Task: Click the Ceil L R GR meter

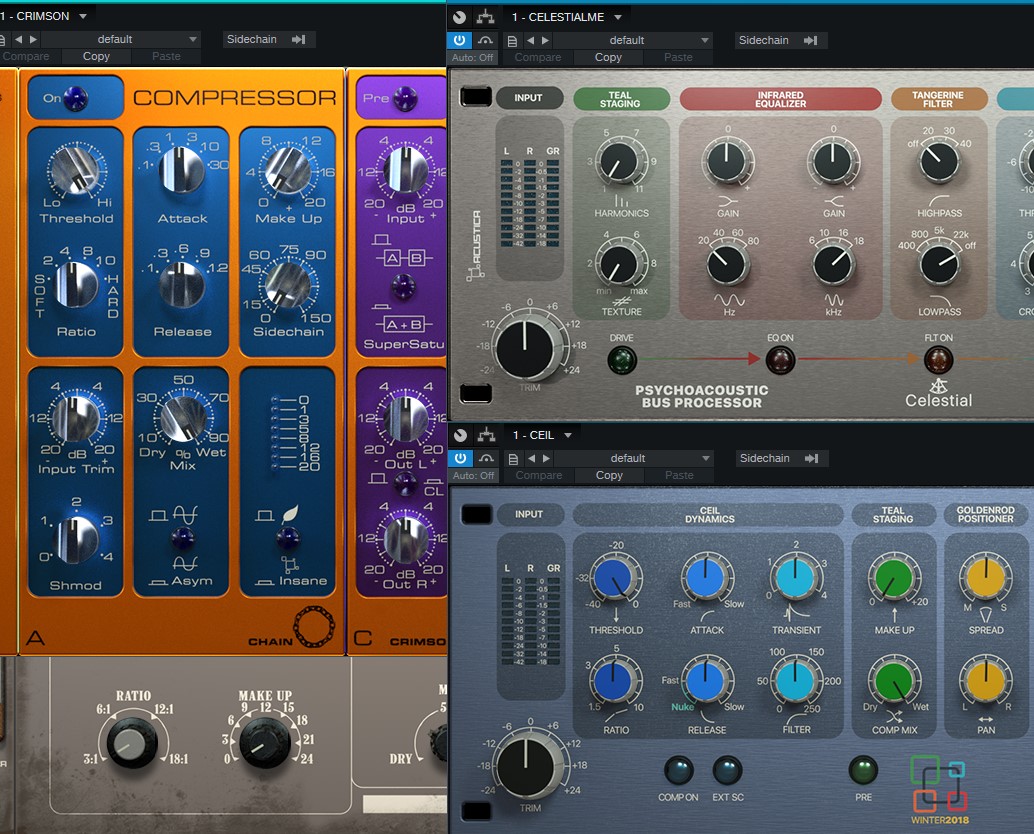Action: [x=530, y=614]
